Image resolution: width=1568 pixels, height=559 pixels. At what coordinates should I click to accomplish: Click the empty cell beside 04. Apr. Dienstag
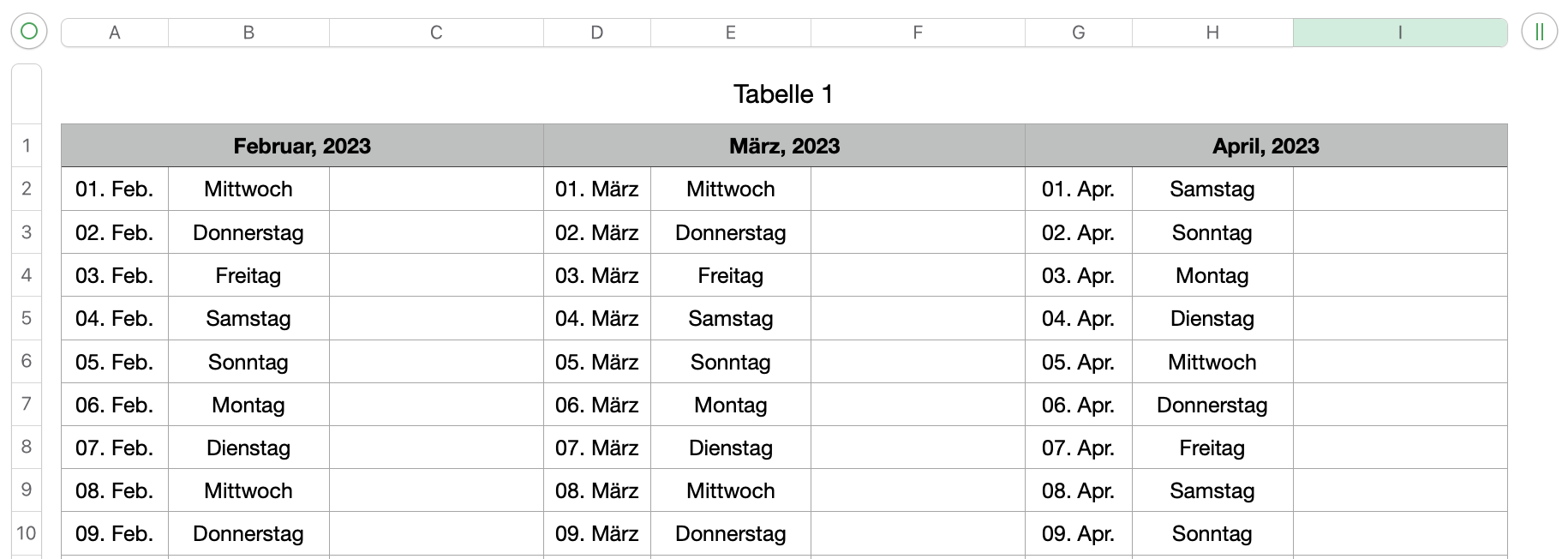tap(1399, 318)
